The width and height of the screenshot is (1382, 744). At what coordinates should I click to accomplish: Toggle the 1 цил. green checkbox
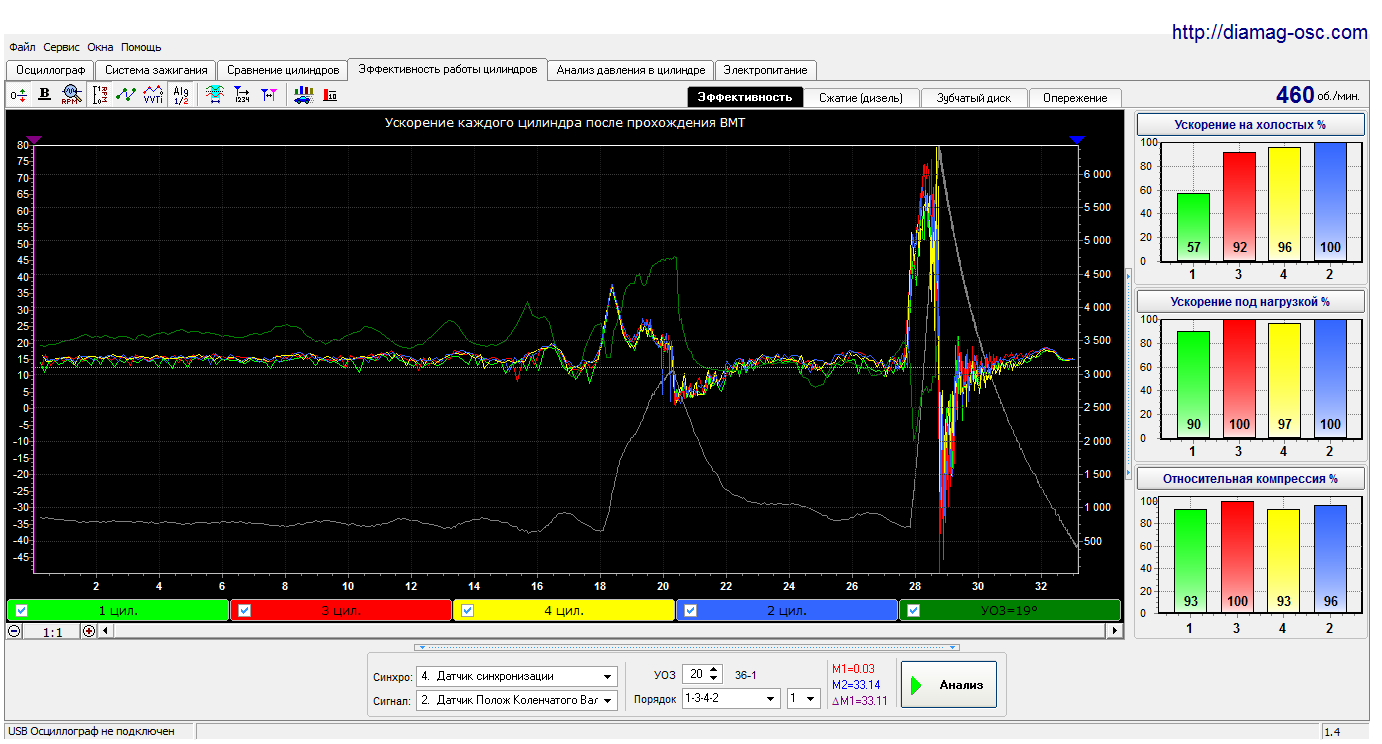coord(22,610)
